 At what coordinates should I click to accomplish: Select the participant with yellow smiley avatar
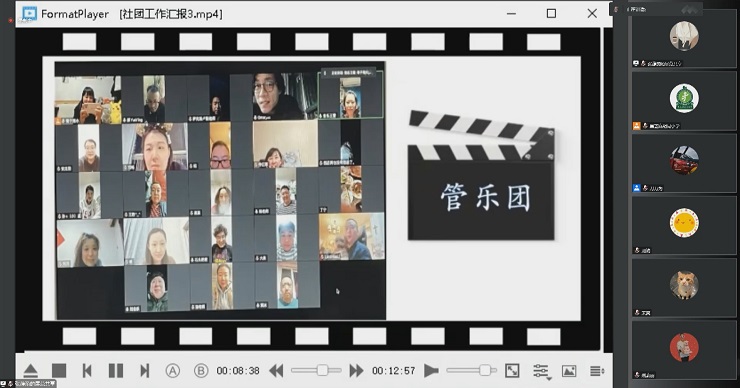tap(684, 226)
